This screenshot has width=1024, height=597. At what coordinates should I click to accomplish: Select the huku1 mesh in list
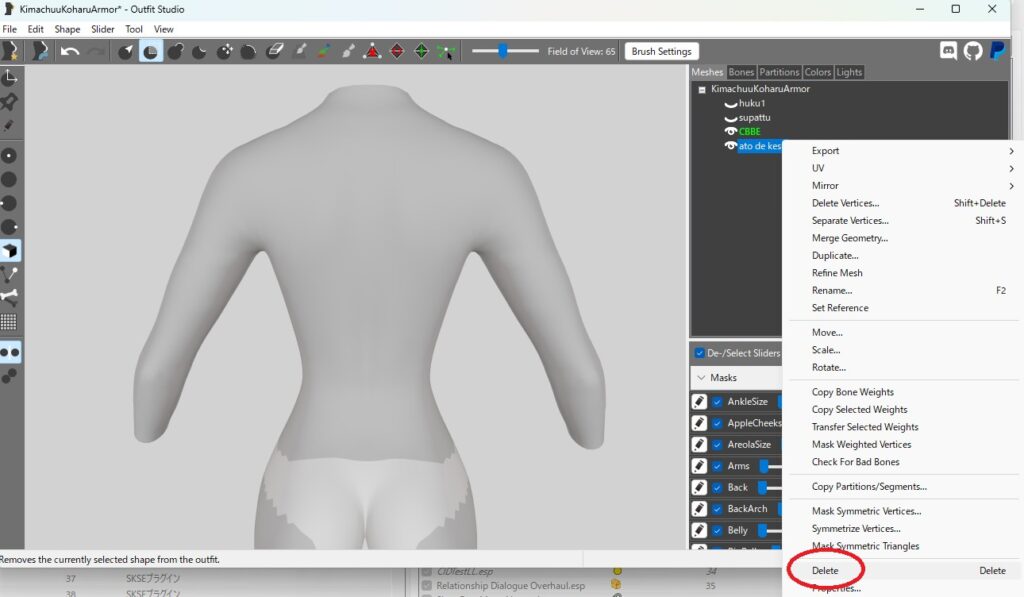point(751,103)
